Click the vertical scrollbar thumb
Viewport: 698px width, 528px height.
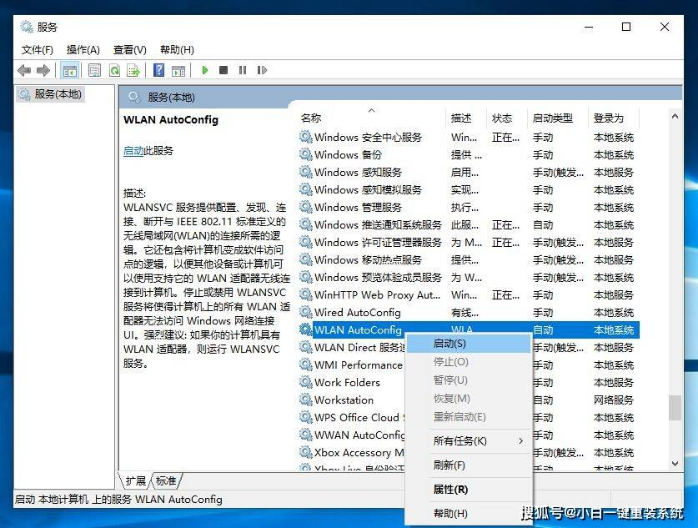point(675,407)
